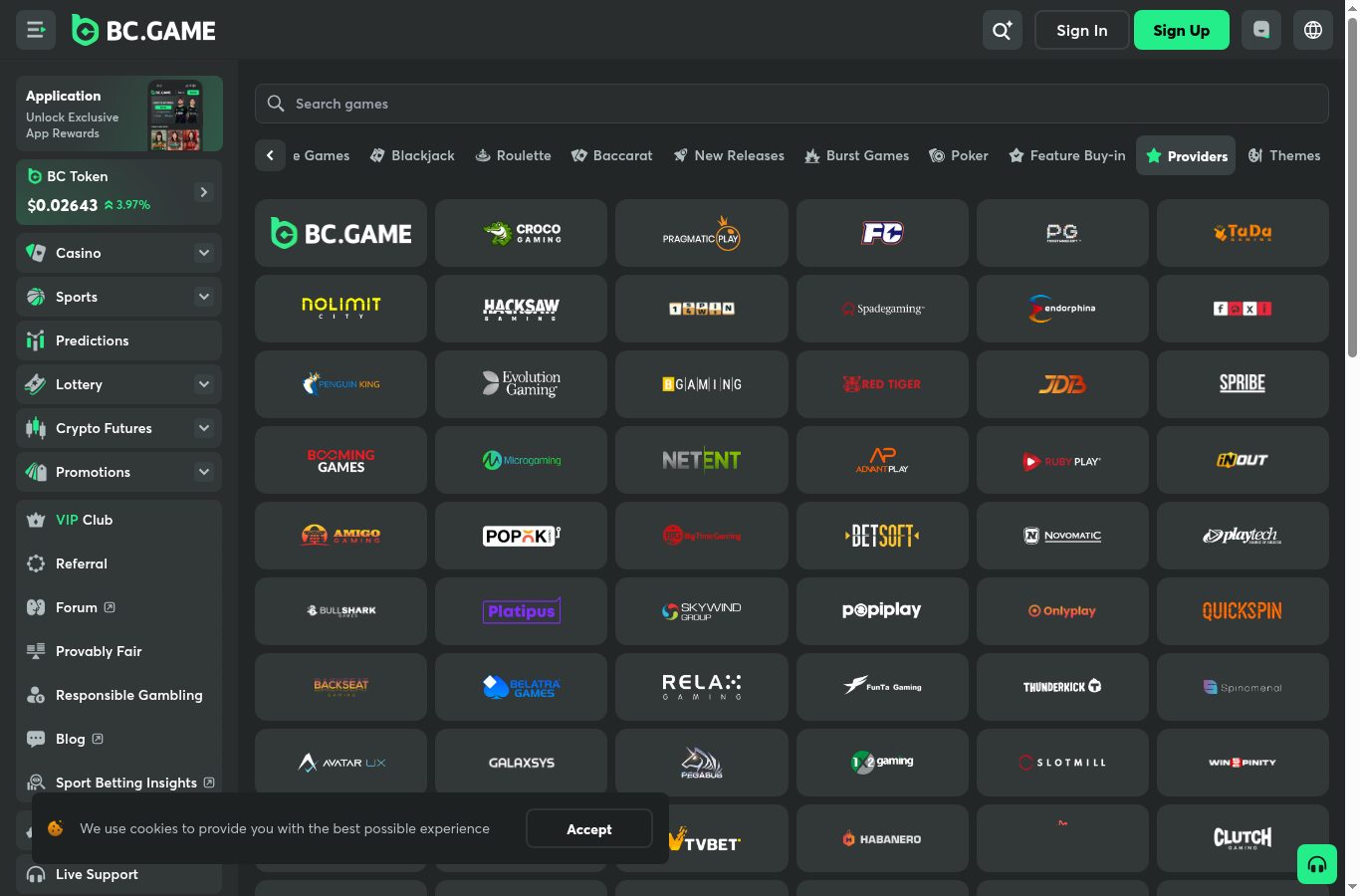Open Predictions in the sidebar
Screen dimensions: 1360x896
(118, 340)
